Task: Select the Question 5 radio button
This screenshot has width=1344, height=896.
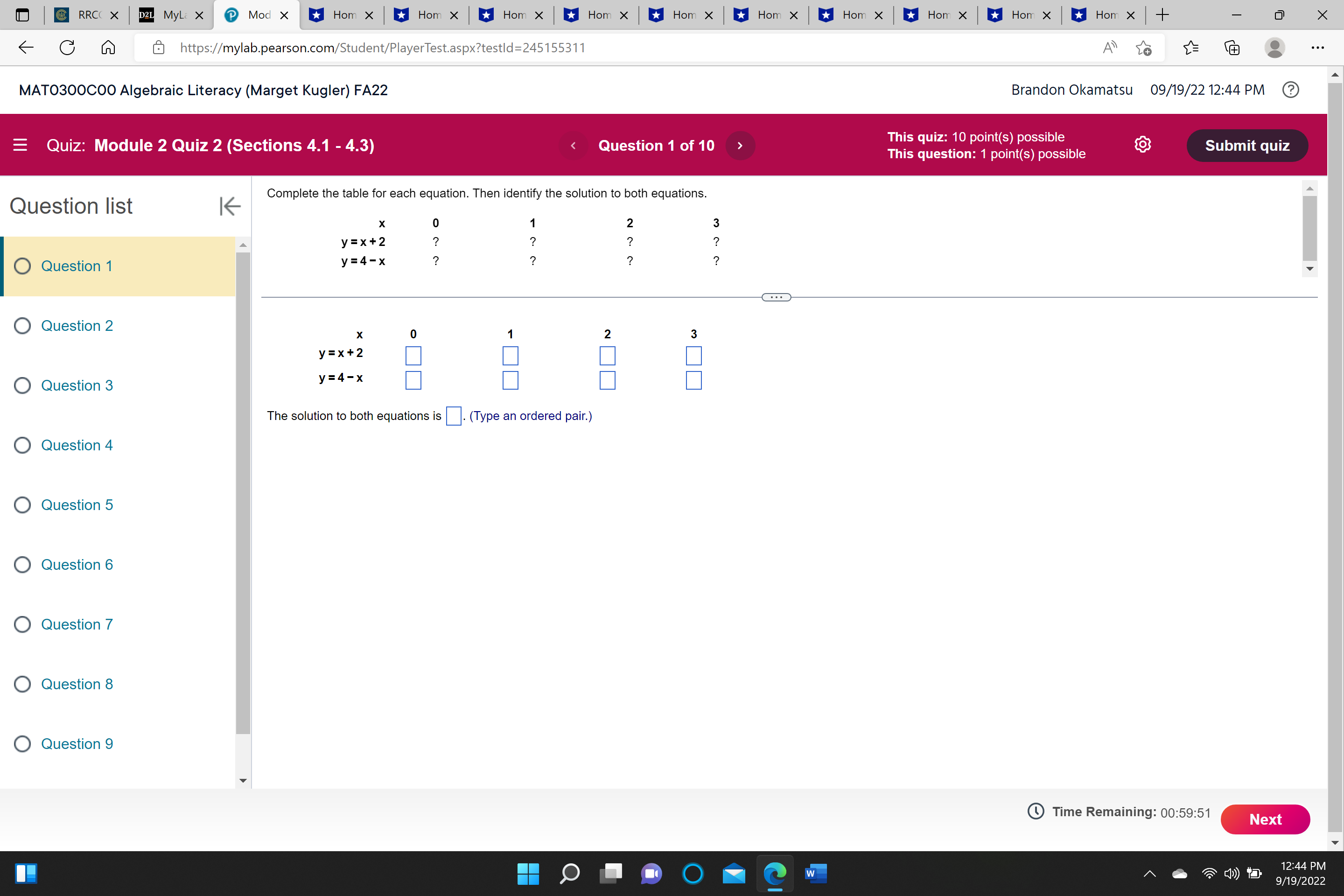Action: [22, 504]
